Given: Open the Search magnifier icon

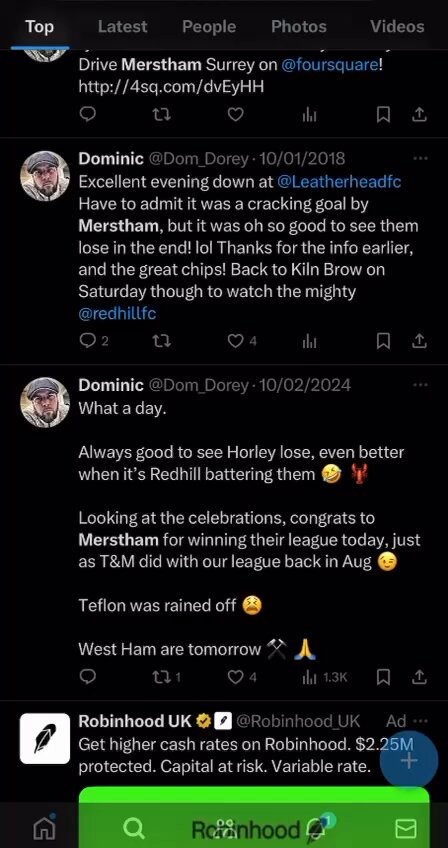Looking at the screenshot, I should (134, 828).
